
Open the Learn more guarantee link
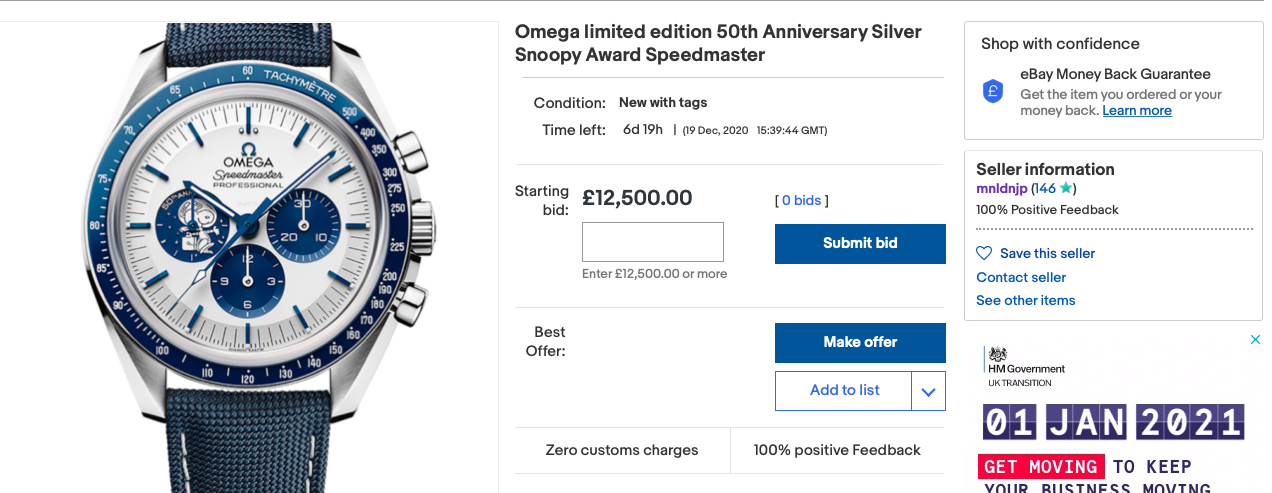coord(1136,111)
